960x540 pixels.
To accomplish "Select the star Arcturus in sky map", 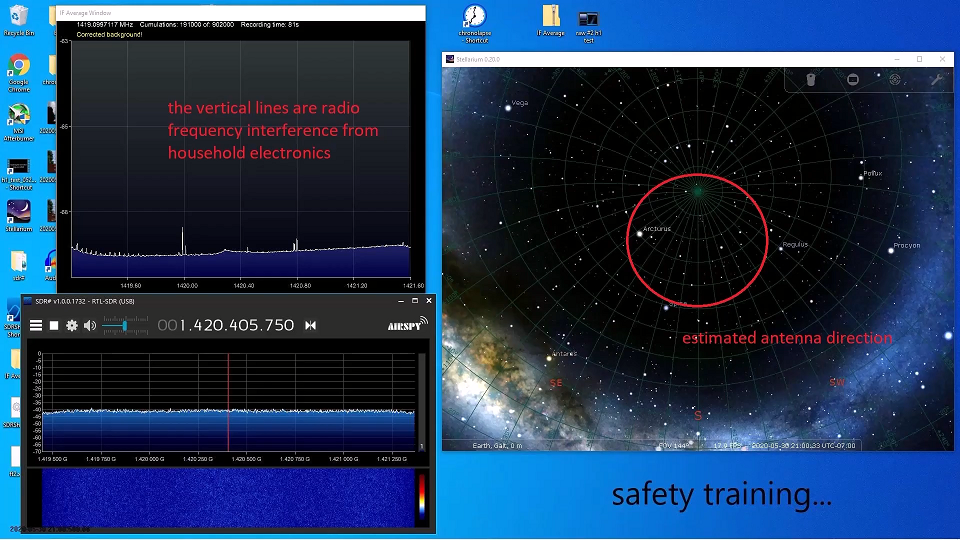I will pos(640,235).
